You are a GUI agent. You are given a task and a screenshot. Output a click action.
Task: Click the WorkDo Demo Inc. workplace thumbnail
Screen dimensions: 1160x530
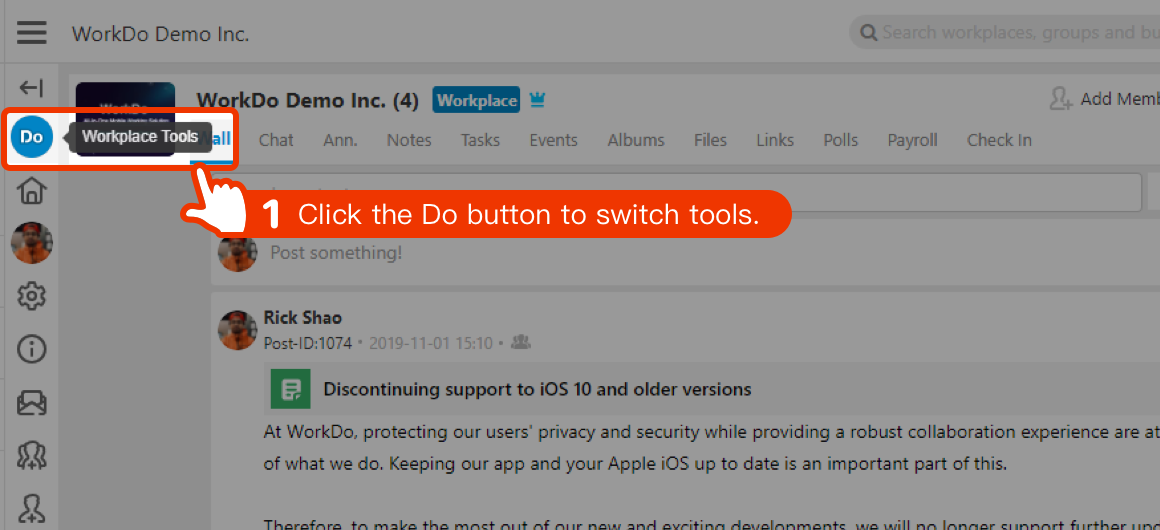point(125,118)
